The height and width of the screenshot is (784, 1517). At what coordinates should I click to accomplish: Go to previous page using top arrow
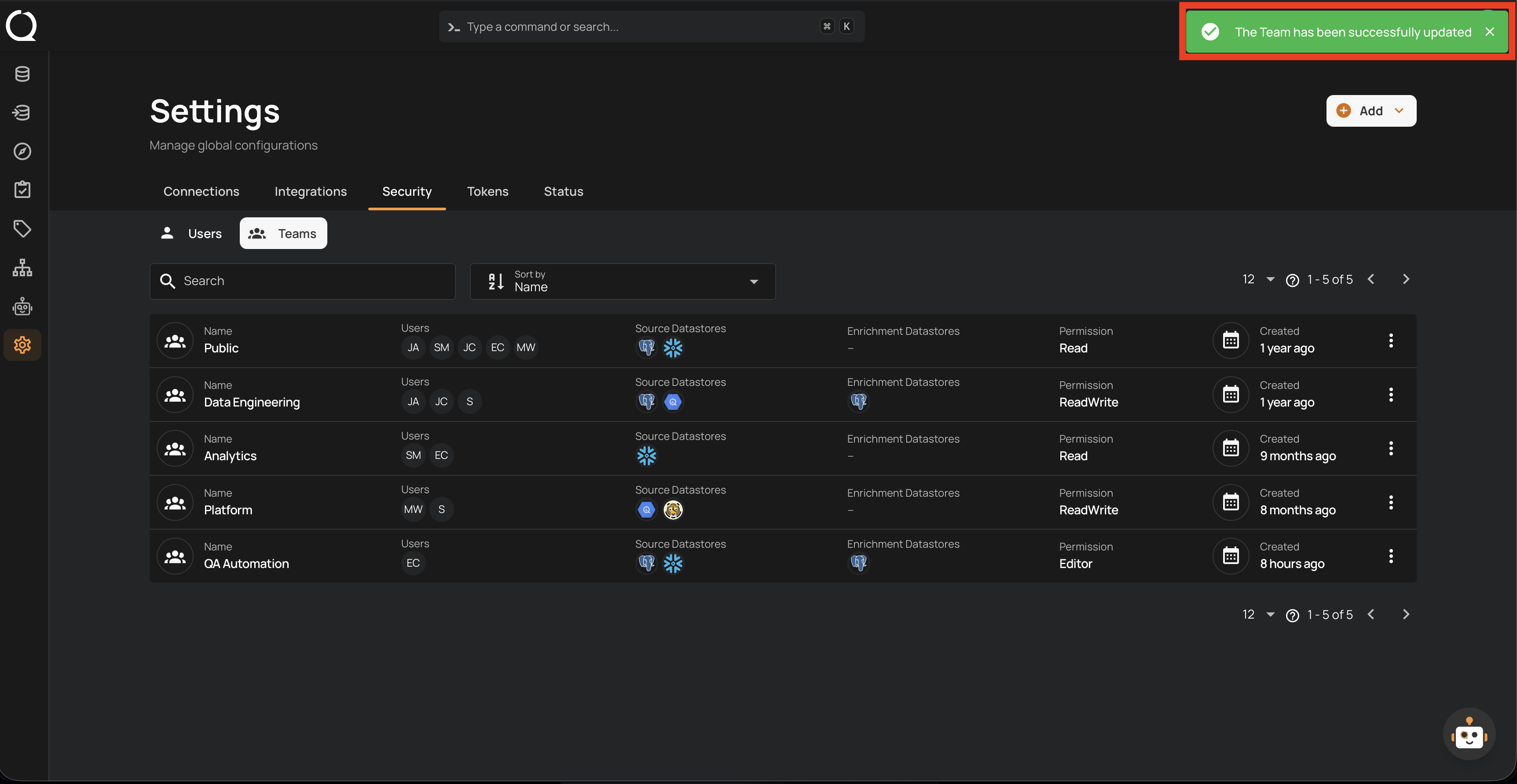pyautogui.click(x=1371, y=279)
